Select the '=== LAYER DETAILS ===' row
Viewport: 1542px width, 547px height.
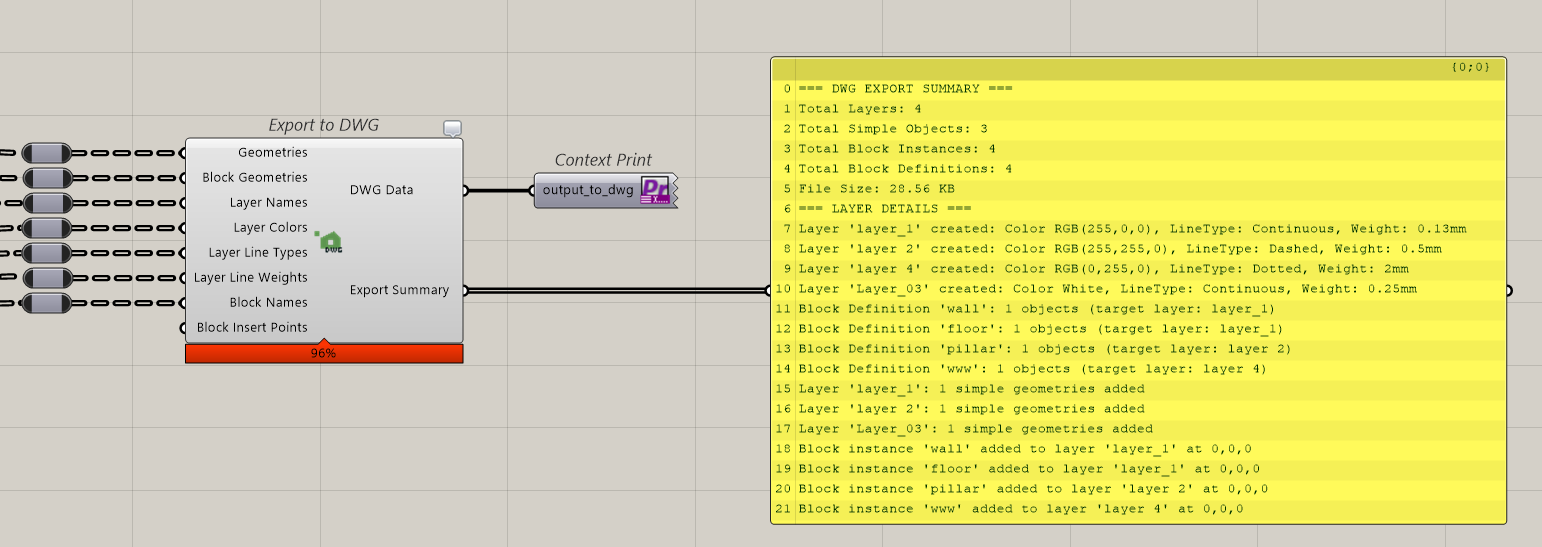pyautogui.click(x=1139, y=209)
